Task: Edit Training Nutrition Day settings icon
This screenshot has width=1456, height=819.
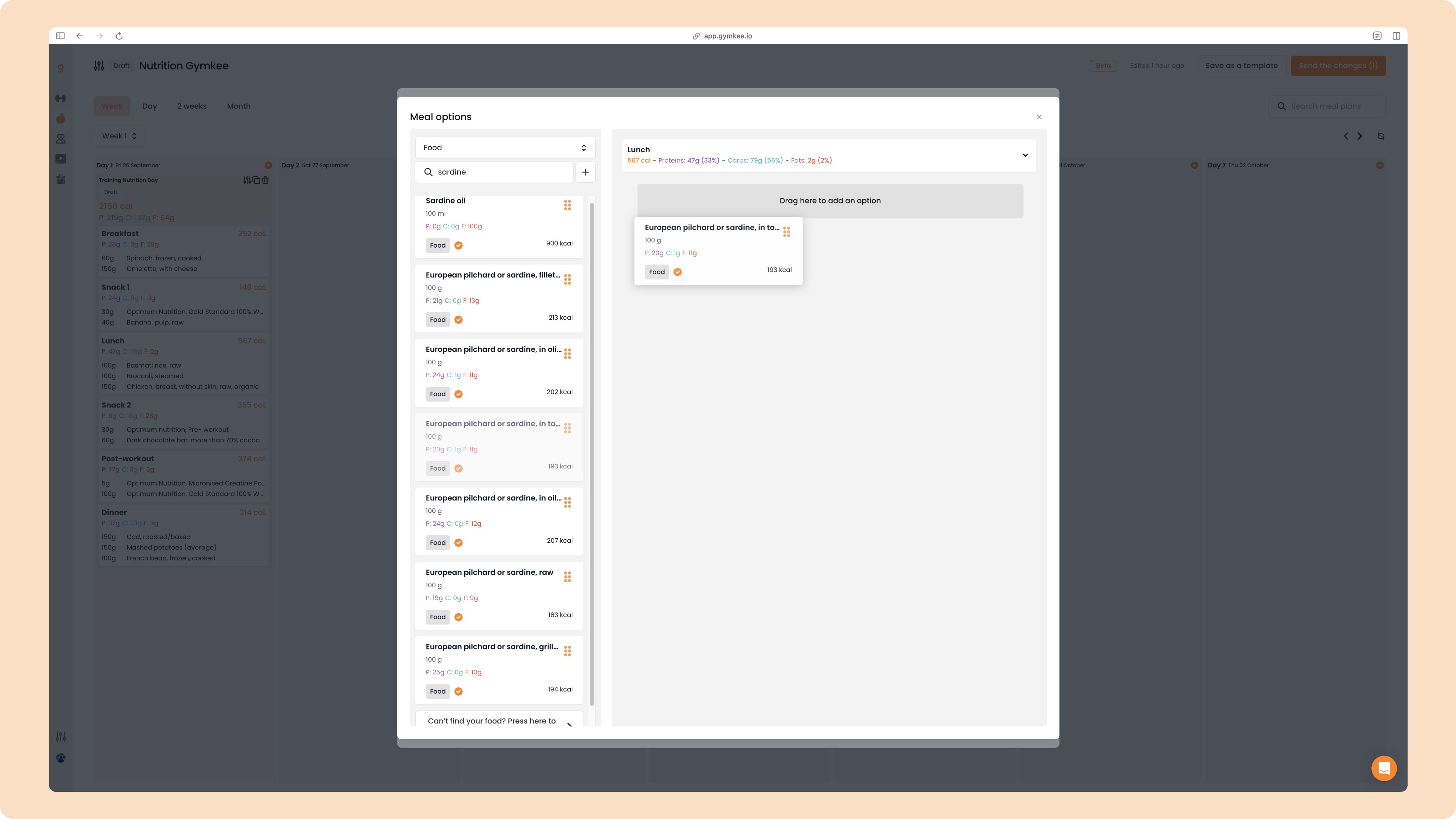Action: [247, 180]
